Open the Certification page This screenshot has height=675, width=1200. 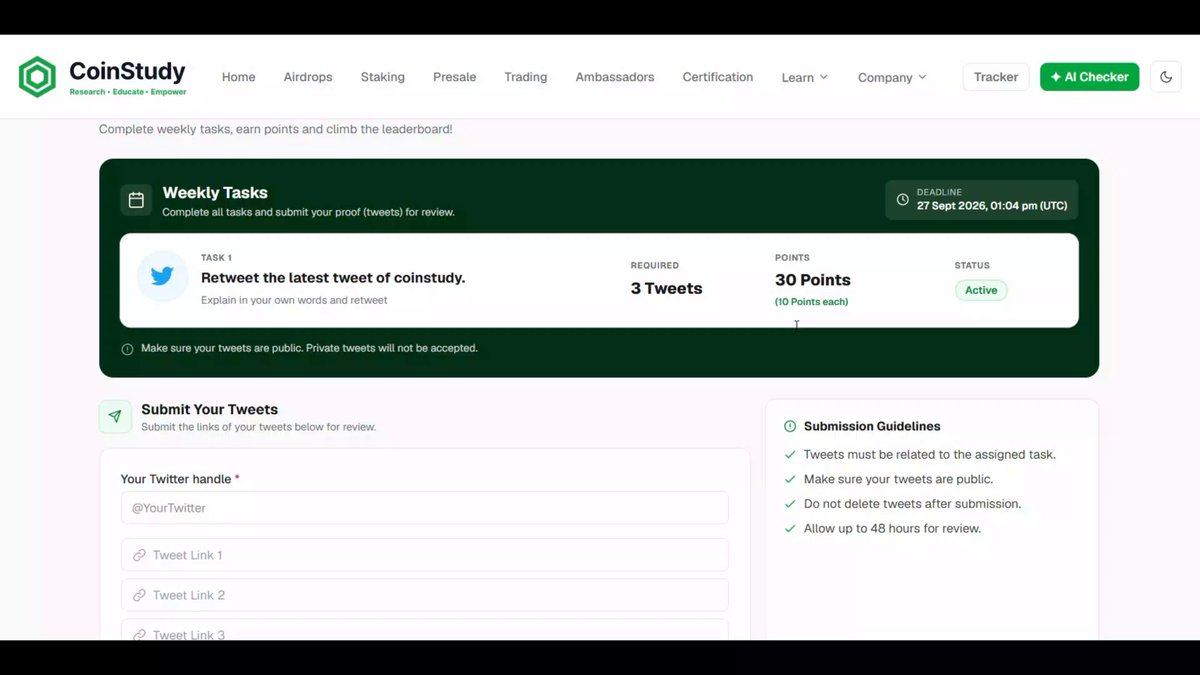pyautogui.click(x=718, y=77)
